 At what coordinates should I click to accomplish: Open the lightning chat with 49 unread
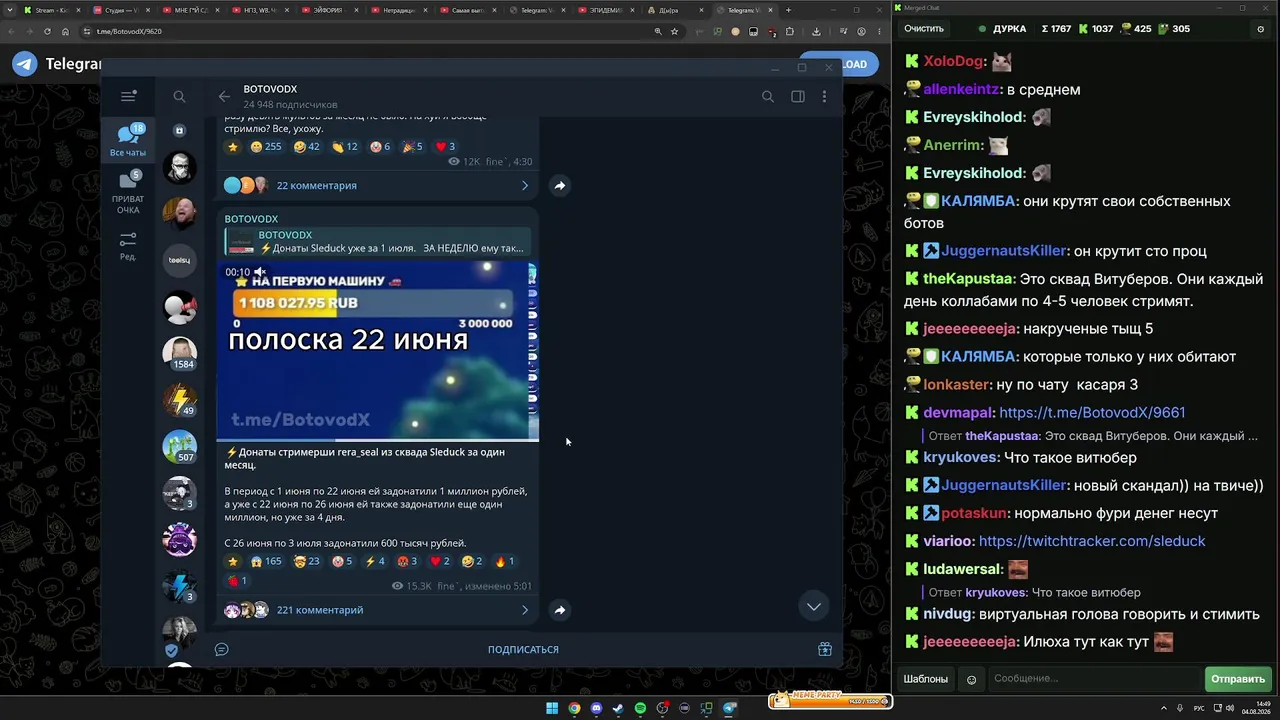click(x=180, y=399)
